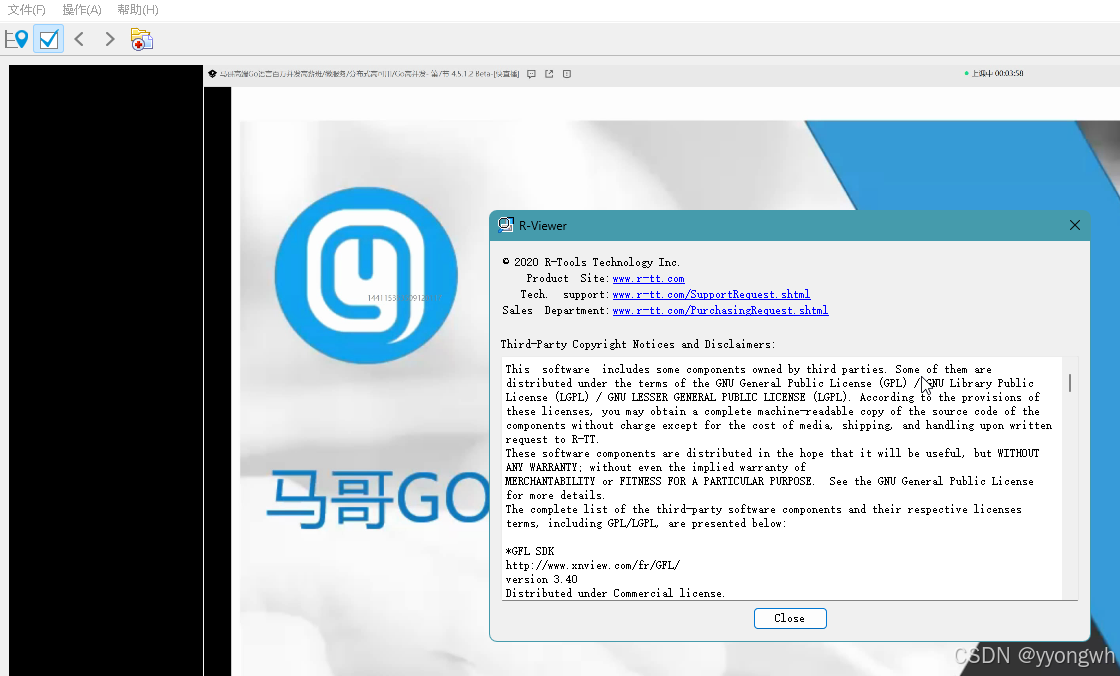Click the tree location pin toolbar icon

point(16,39)
